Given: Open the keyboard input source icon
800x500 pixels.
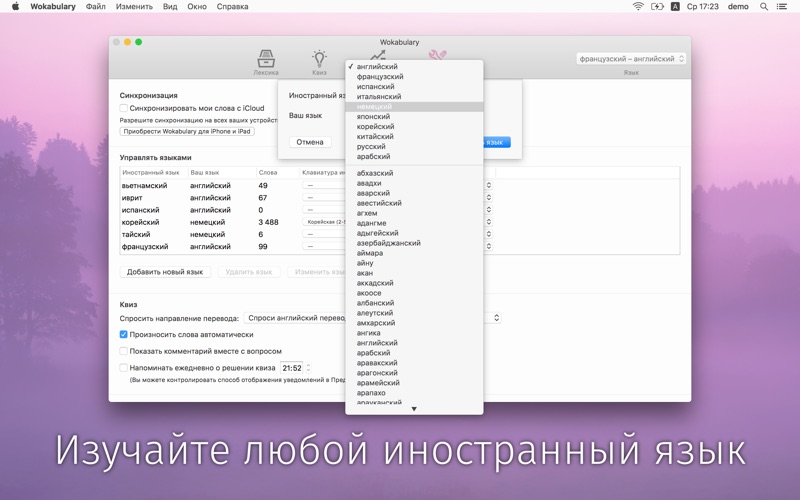Looking at the screenshot, I should 675,7.
